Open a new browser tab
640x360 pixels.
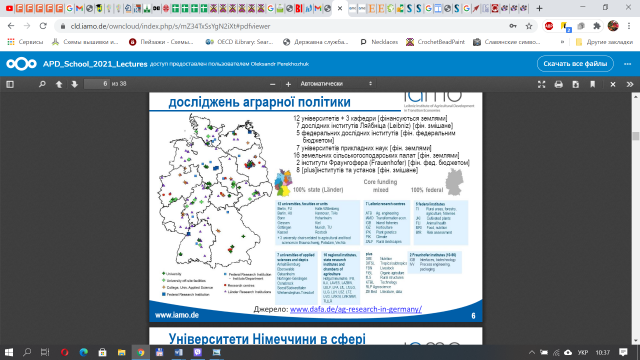539,8
